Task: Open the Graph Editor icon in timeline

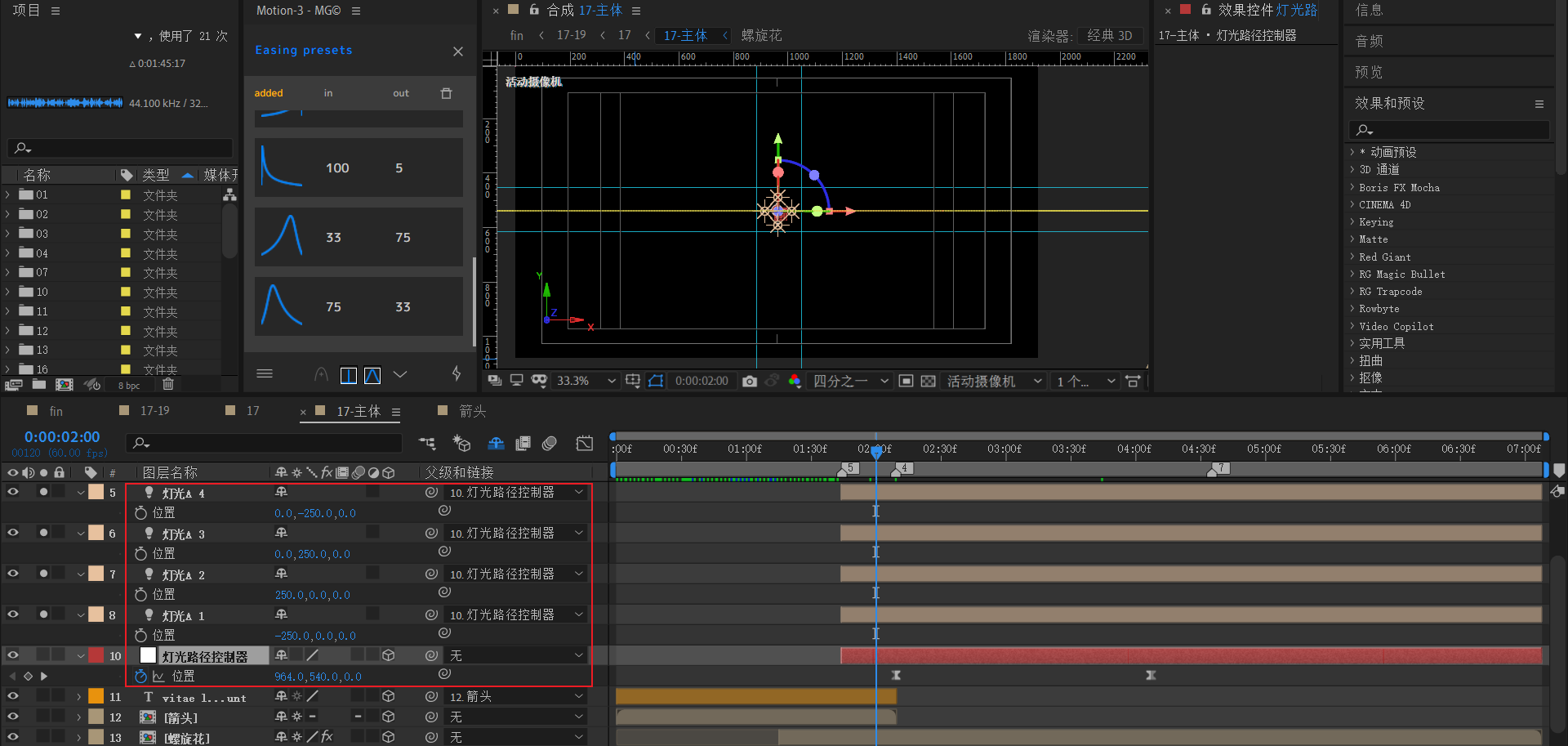Action: (x=585, y=443)
